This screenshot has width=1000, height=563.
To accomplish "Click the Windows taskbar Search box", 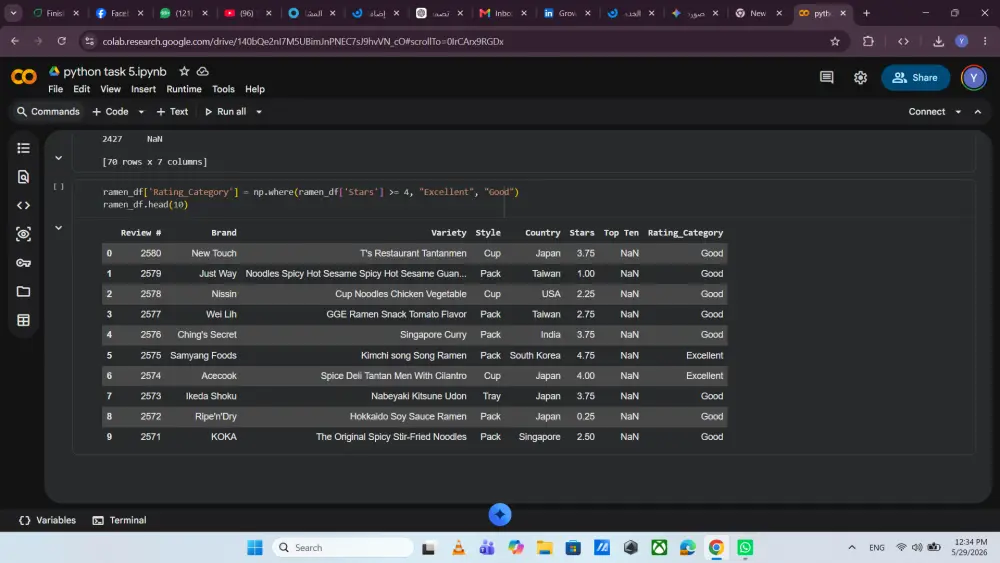I will pyautogui.click(x=343, y=548).
